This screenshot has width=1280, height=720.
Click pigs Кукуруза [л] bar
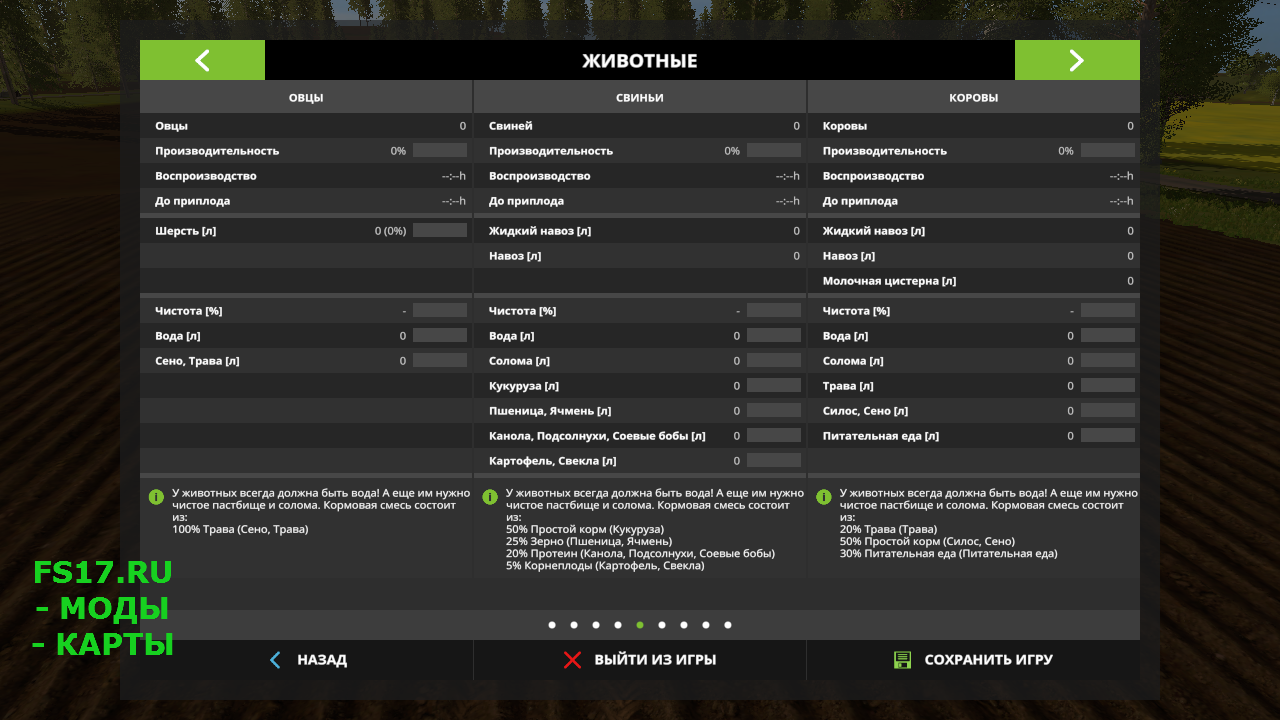[774, 386]
